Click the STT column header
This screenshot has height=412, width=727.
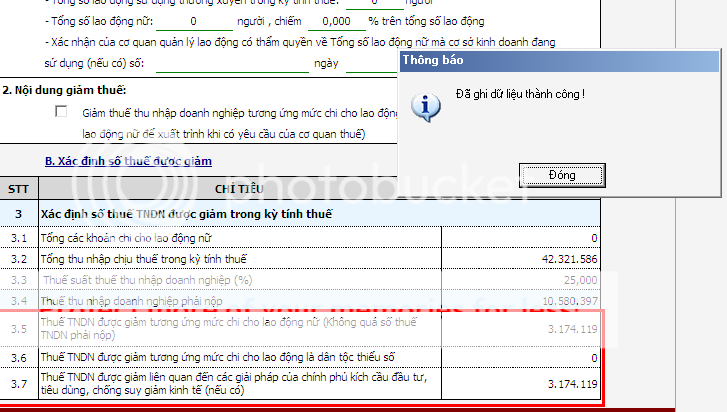point(18,188)
